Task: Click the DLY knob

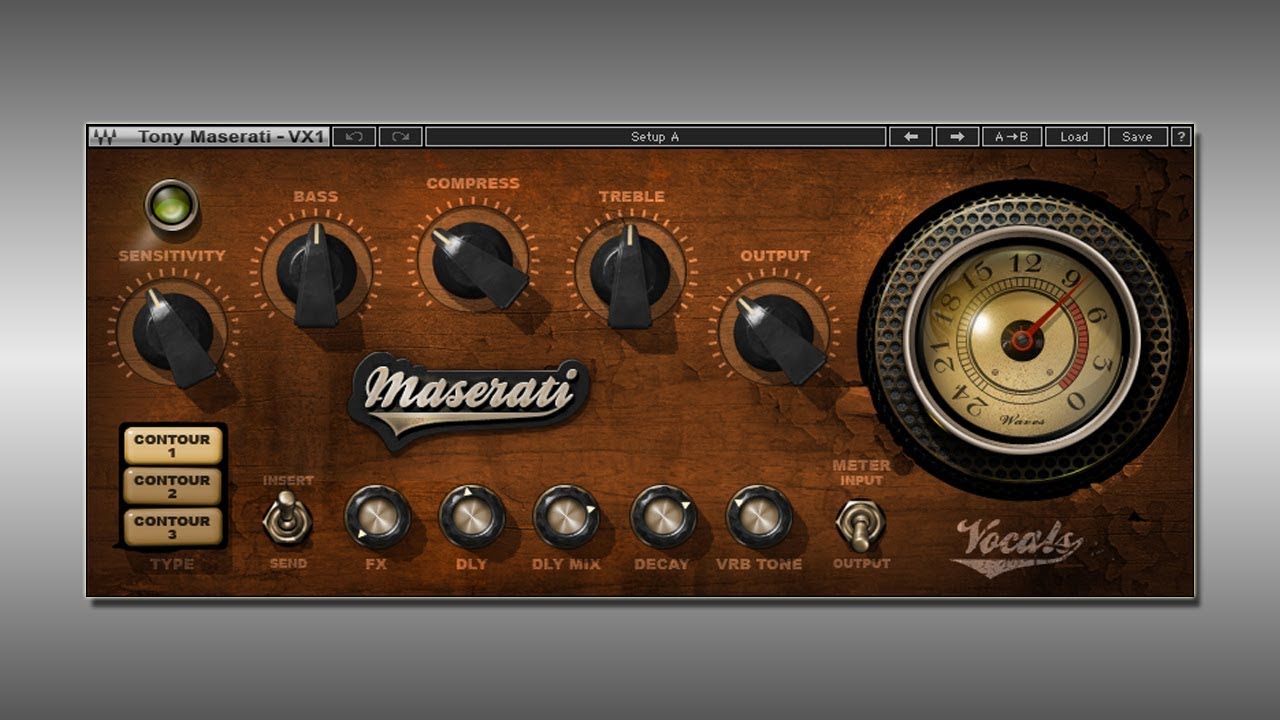Action: [x=472, y=517]
